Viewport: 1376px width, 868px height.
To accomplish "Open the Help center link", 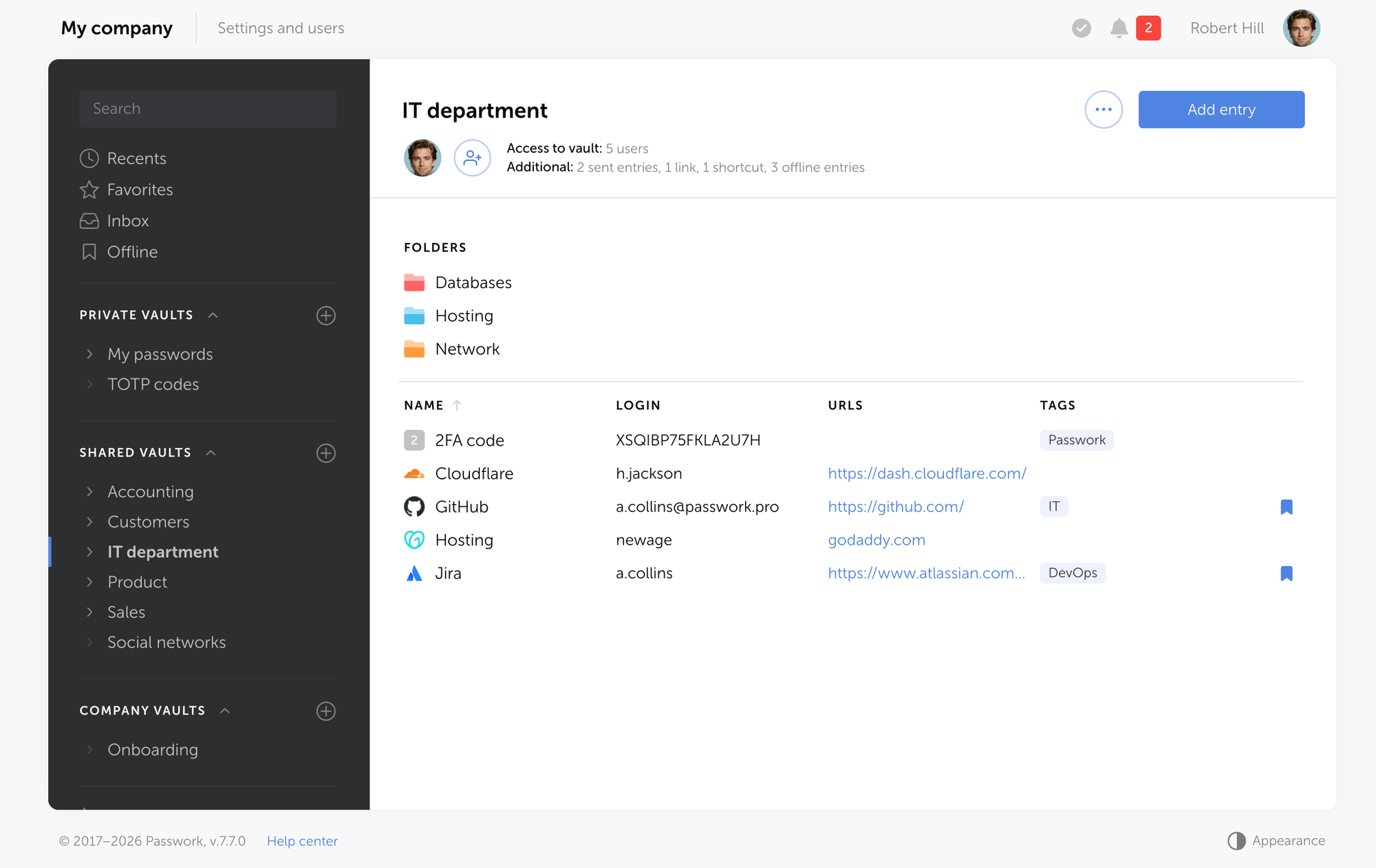I will coord(302,841).
